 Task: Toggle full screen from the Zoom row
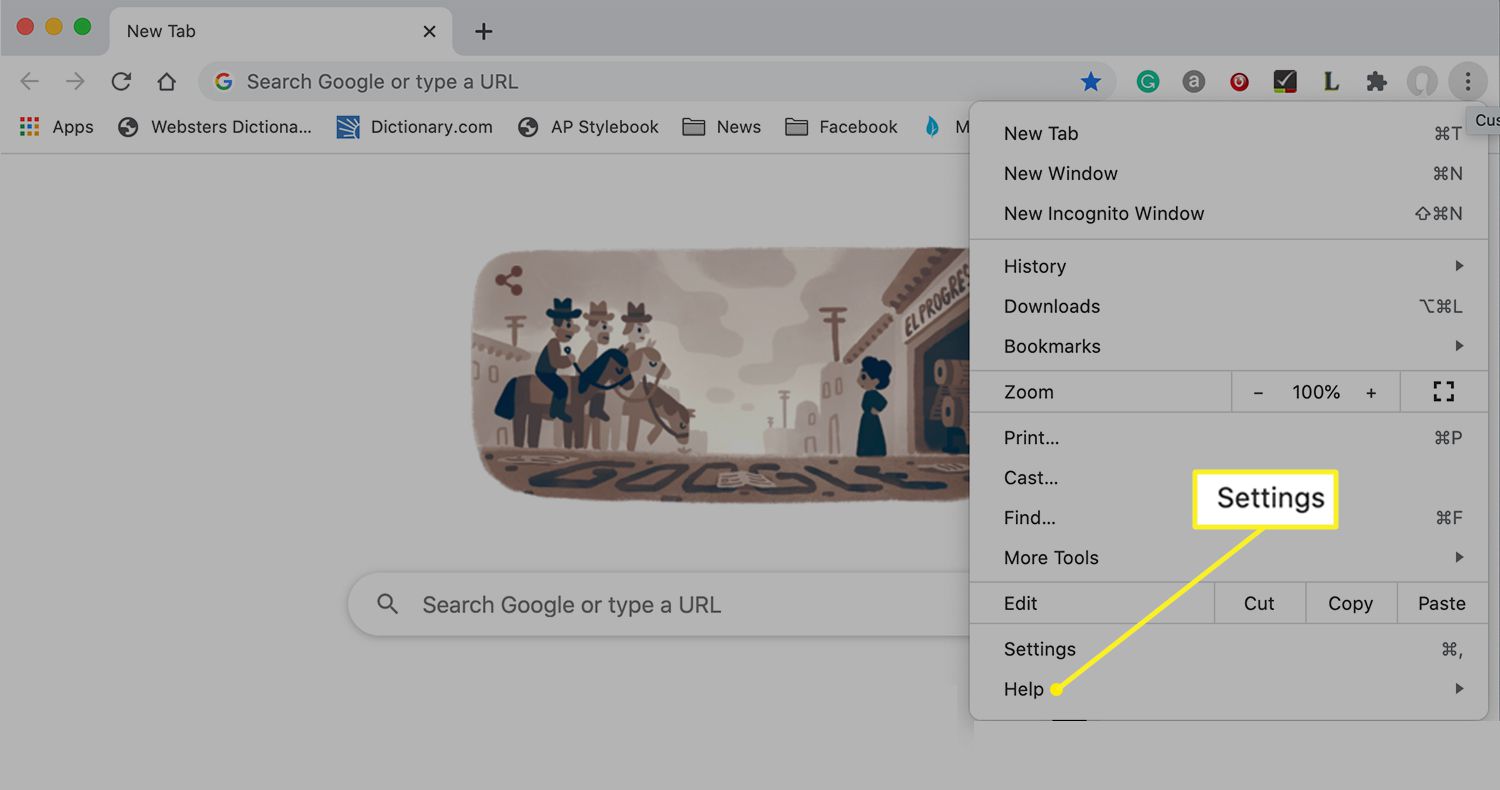1443,392
